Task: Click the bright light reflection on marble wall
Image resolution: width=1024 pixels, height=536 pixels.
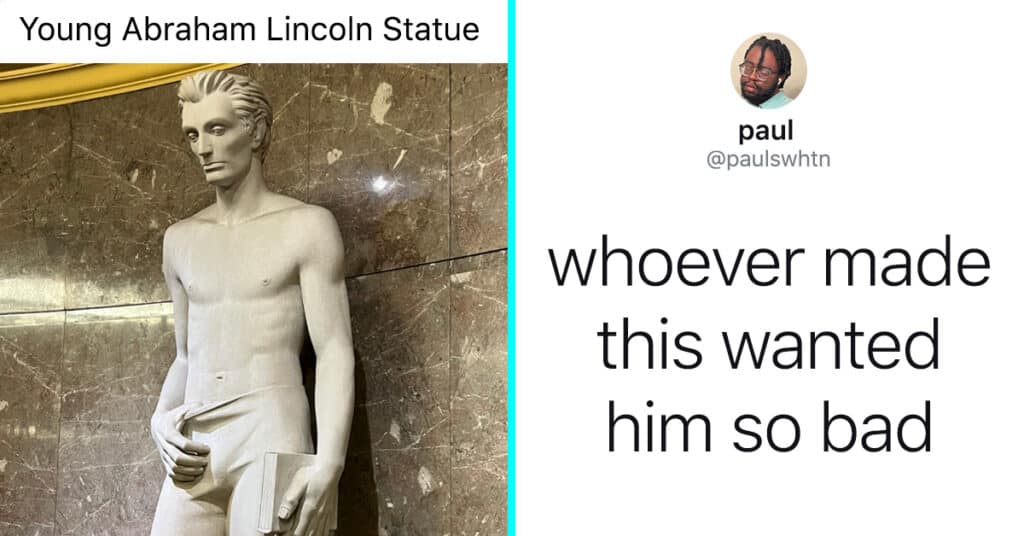Action: pos(380,183)
